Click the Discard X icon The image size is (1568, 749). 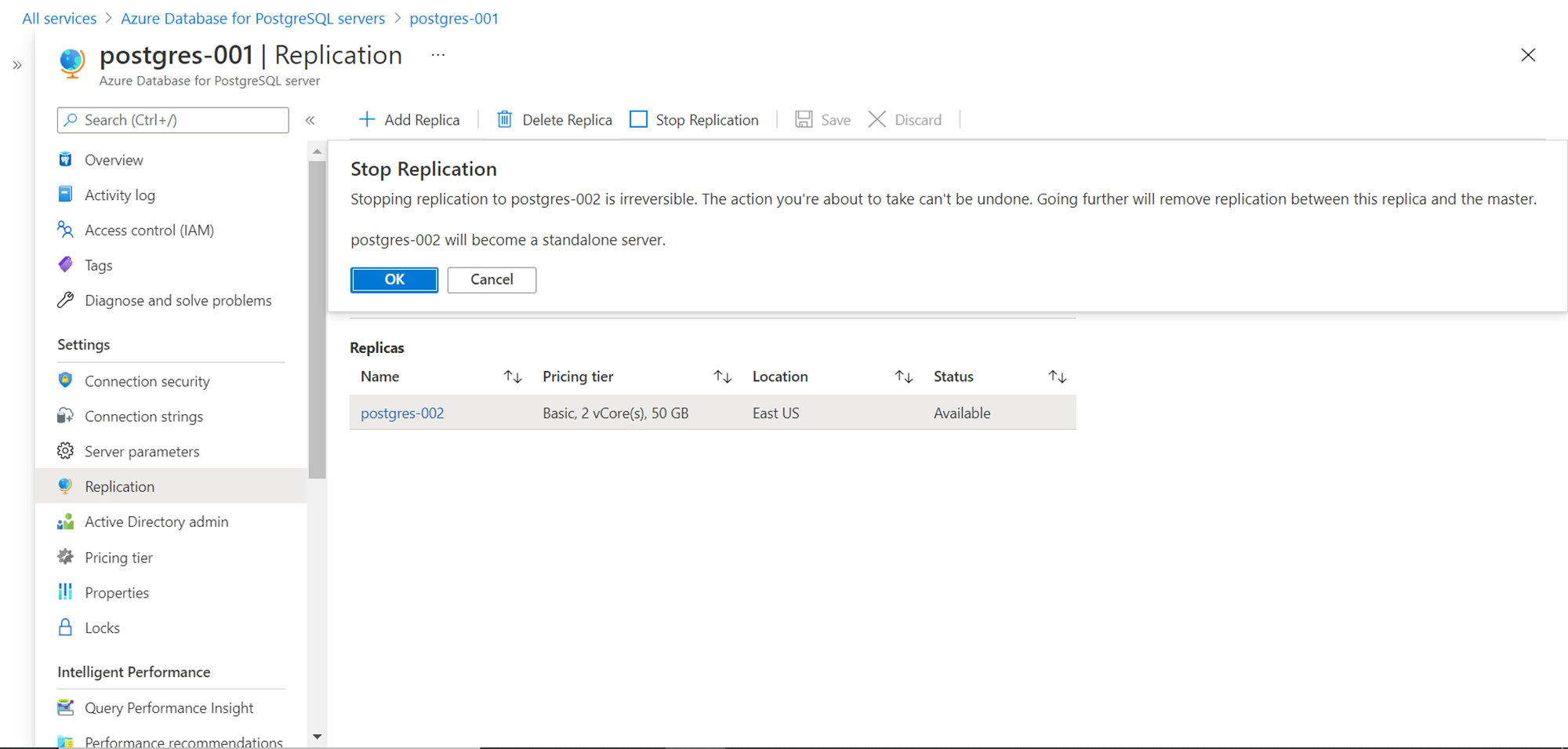point(877,119)
